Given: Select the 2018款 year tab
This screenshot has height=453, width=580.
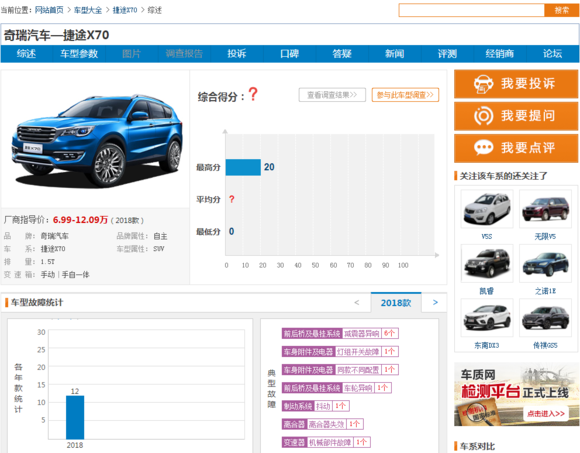Looking at the screenshot, I should tap(396, 303).
